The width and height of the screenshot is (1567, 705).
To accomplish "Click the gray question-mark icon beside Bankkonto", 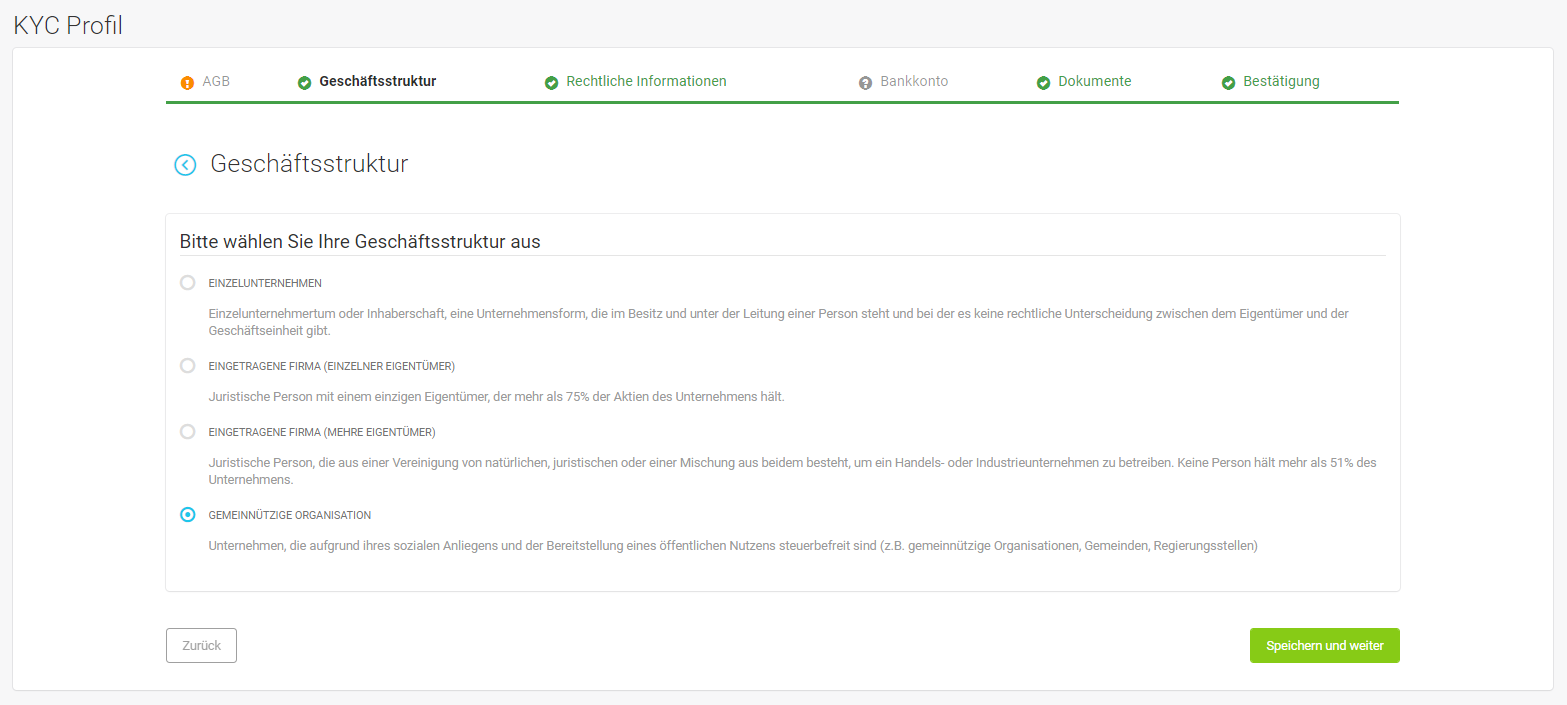I will click(864, 81).
